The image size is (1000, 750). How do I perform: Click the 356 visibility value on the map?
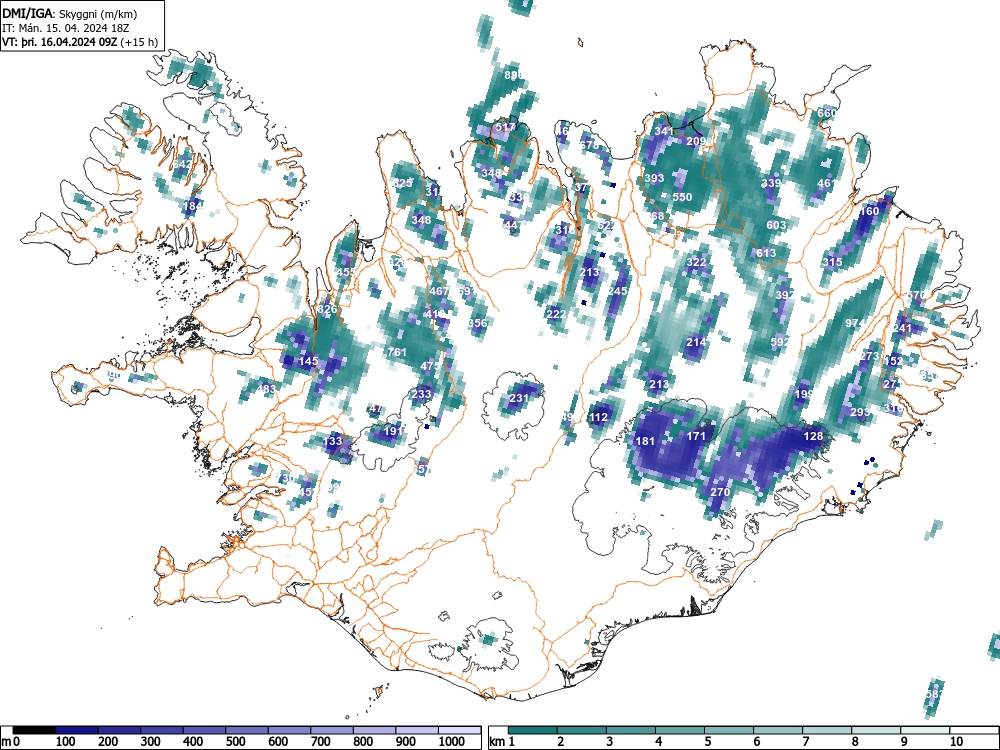[477, 323]
